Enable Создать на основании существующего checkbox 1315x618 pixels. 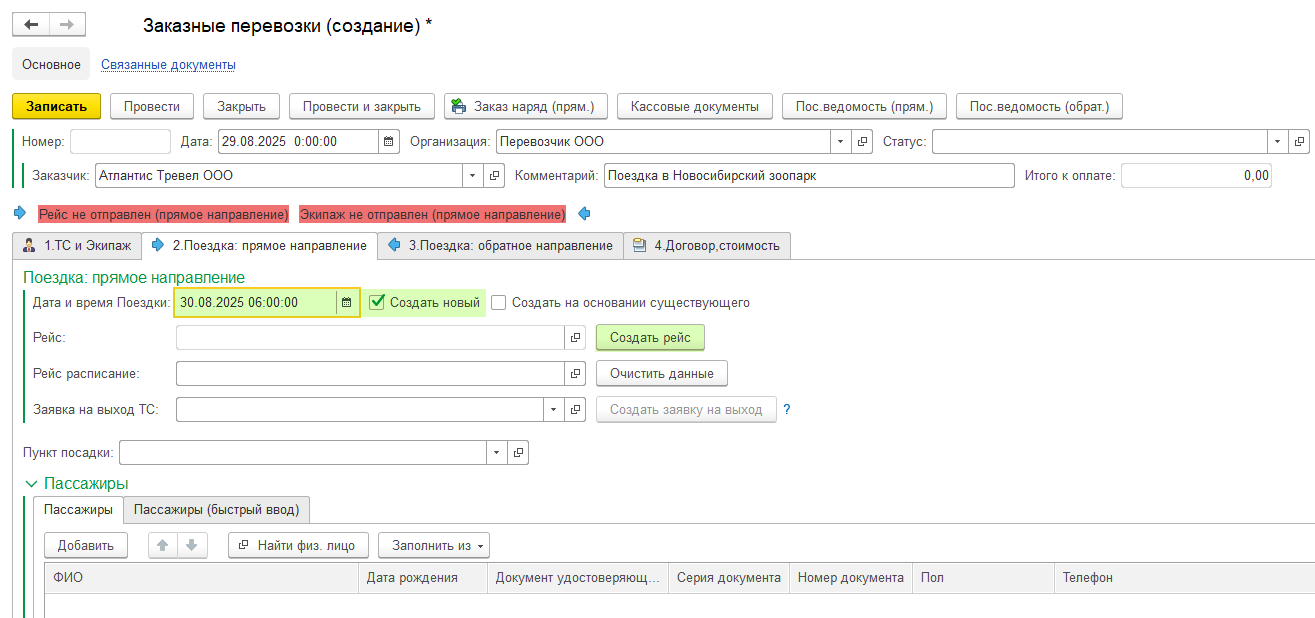(499, 303)
